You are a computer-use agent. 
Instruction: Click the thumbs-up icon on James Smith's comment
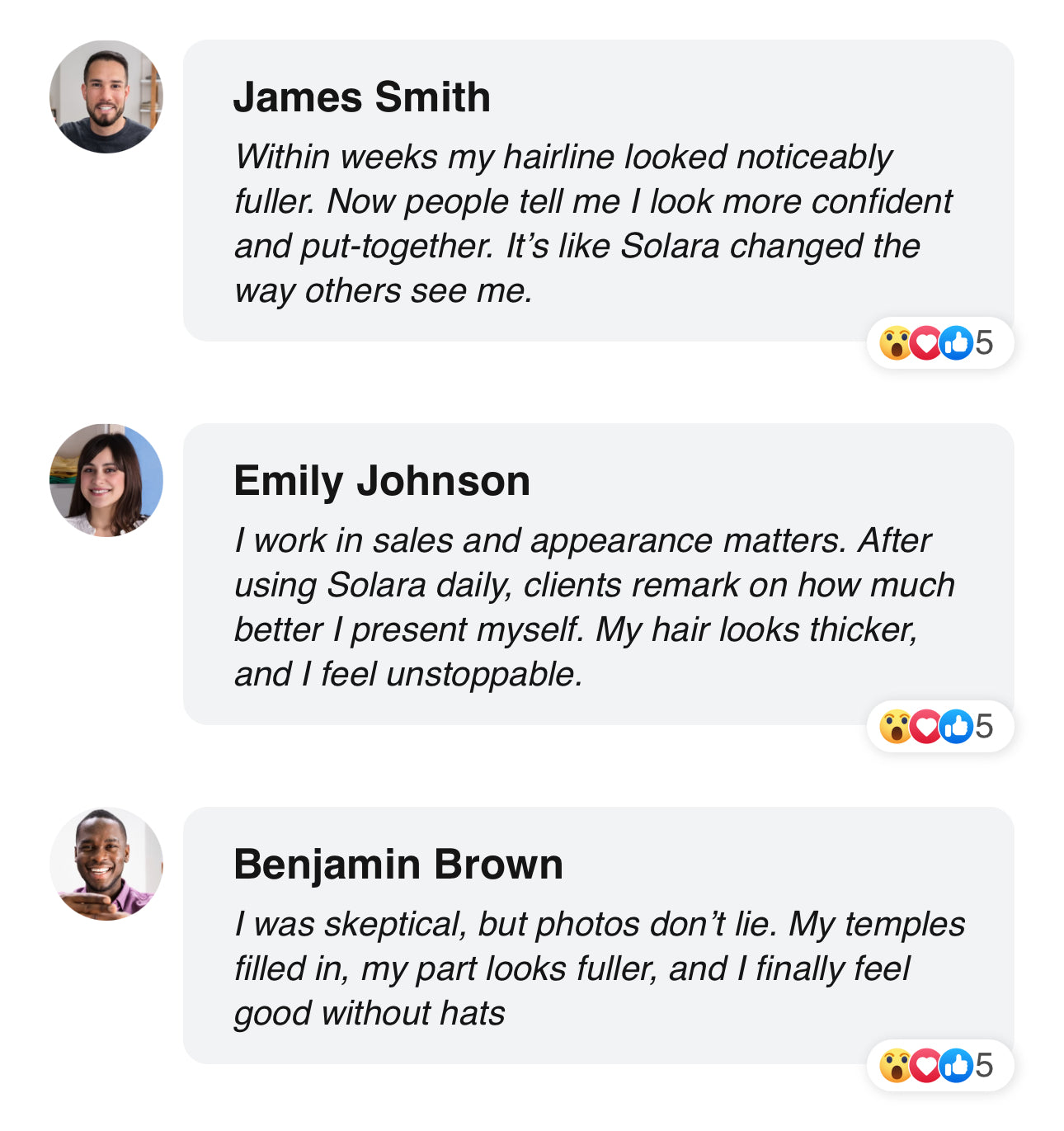point(956,343)
